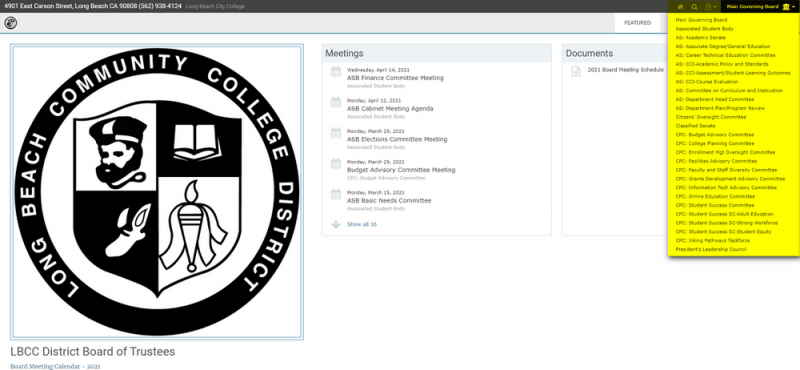Click calendar icon beside Budget Advisory Committee Meeting
Viewport: 800px width, 370px height.
pos(336,163)
